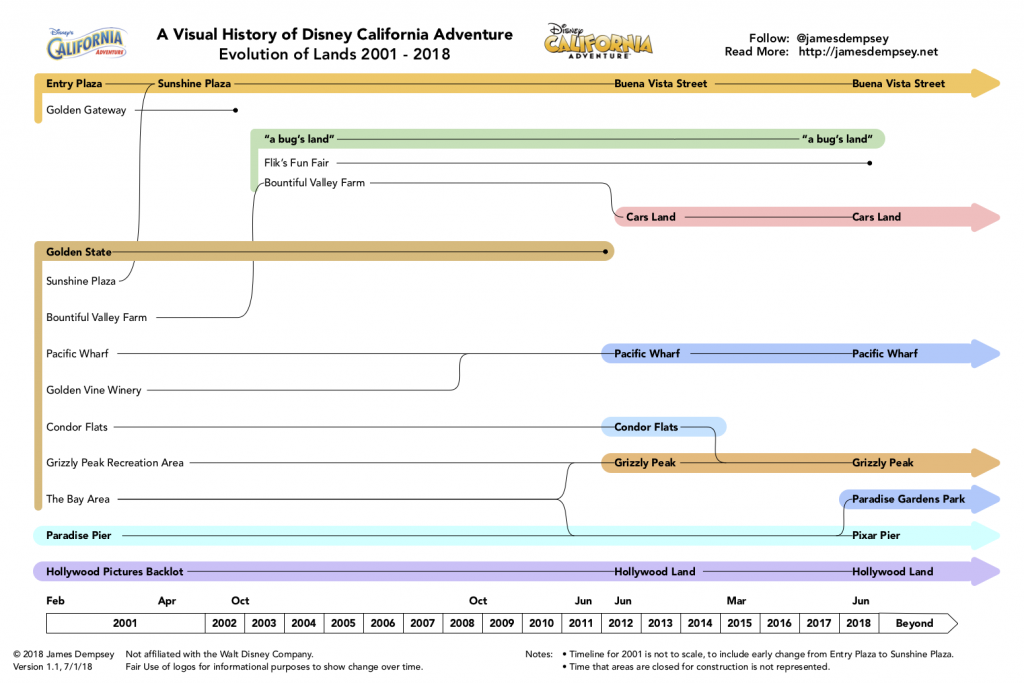Select the 2008 year cell
Screen dimensions: 1024x683
pos(462,623)
